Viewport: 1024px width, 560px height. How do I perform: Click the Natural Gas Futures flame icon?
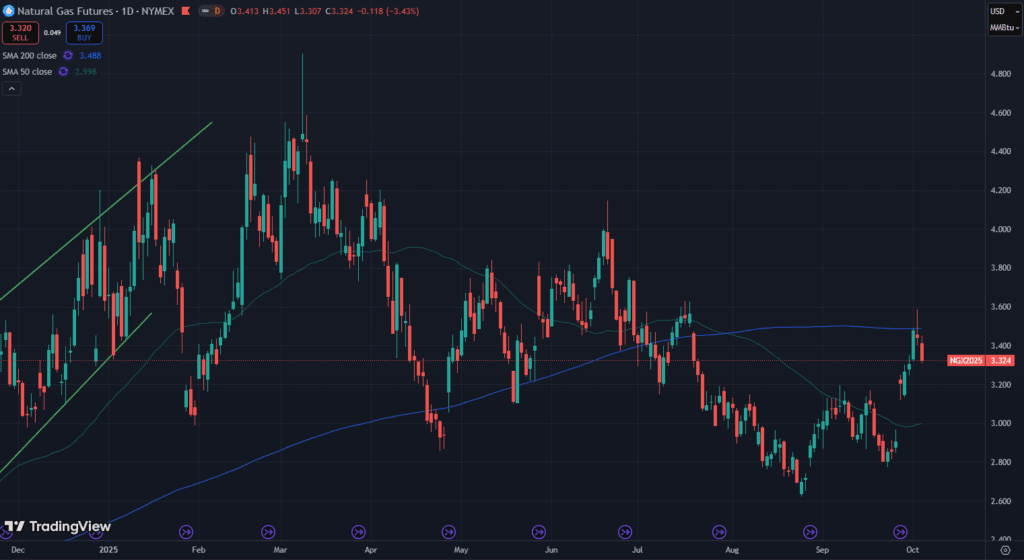tap(9, 10)
